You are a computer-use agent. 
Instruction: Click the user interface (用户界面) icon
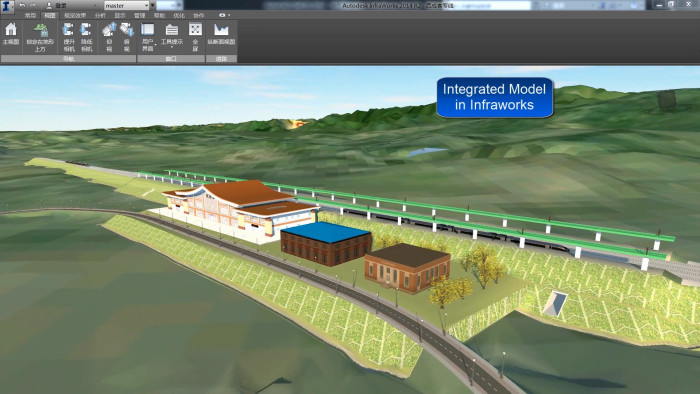click(147, 29)
